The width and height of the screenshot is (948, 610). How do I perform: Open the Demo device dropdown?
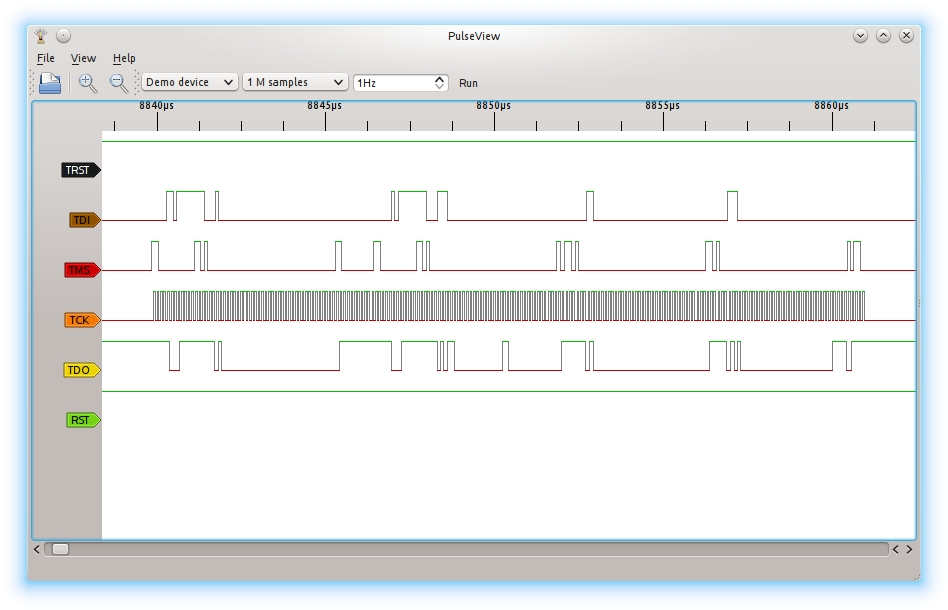click(x=190, y=83)
